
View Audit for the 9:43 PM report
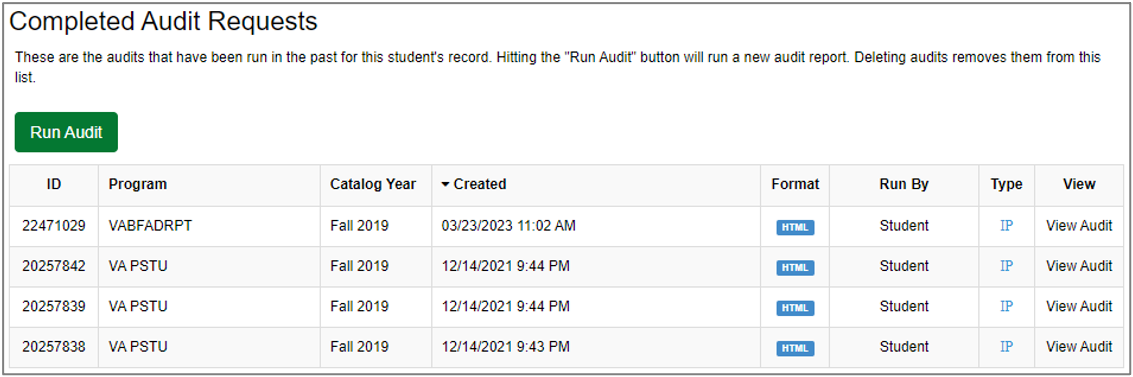pyautogui.click(x=1080, y=347)
